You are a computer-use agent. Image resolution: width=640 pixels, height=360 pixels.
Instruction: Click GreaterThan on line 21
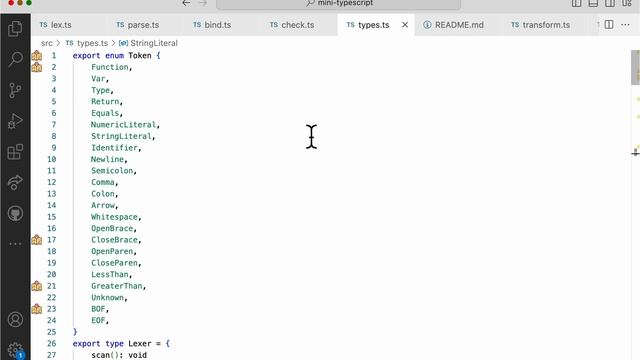(117, 286)
